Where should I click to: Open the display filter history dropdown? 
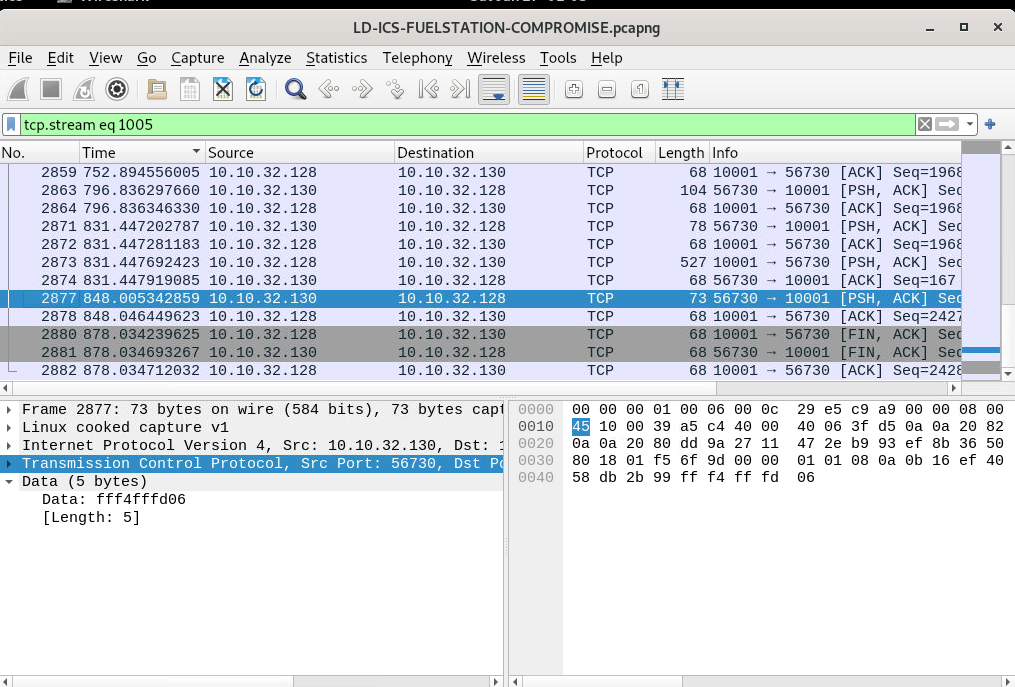pos(970,125)
